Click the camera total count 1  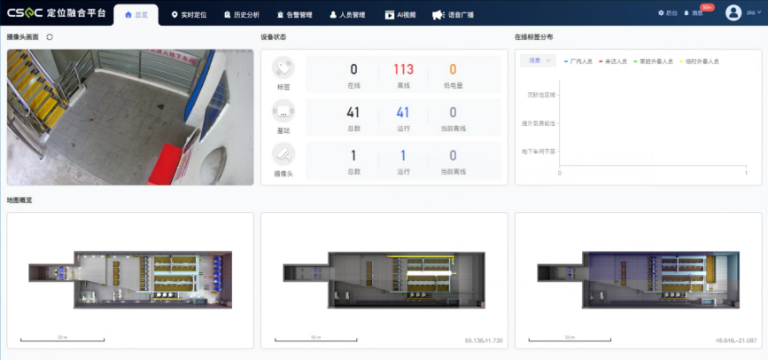(353, 156)
